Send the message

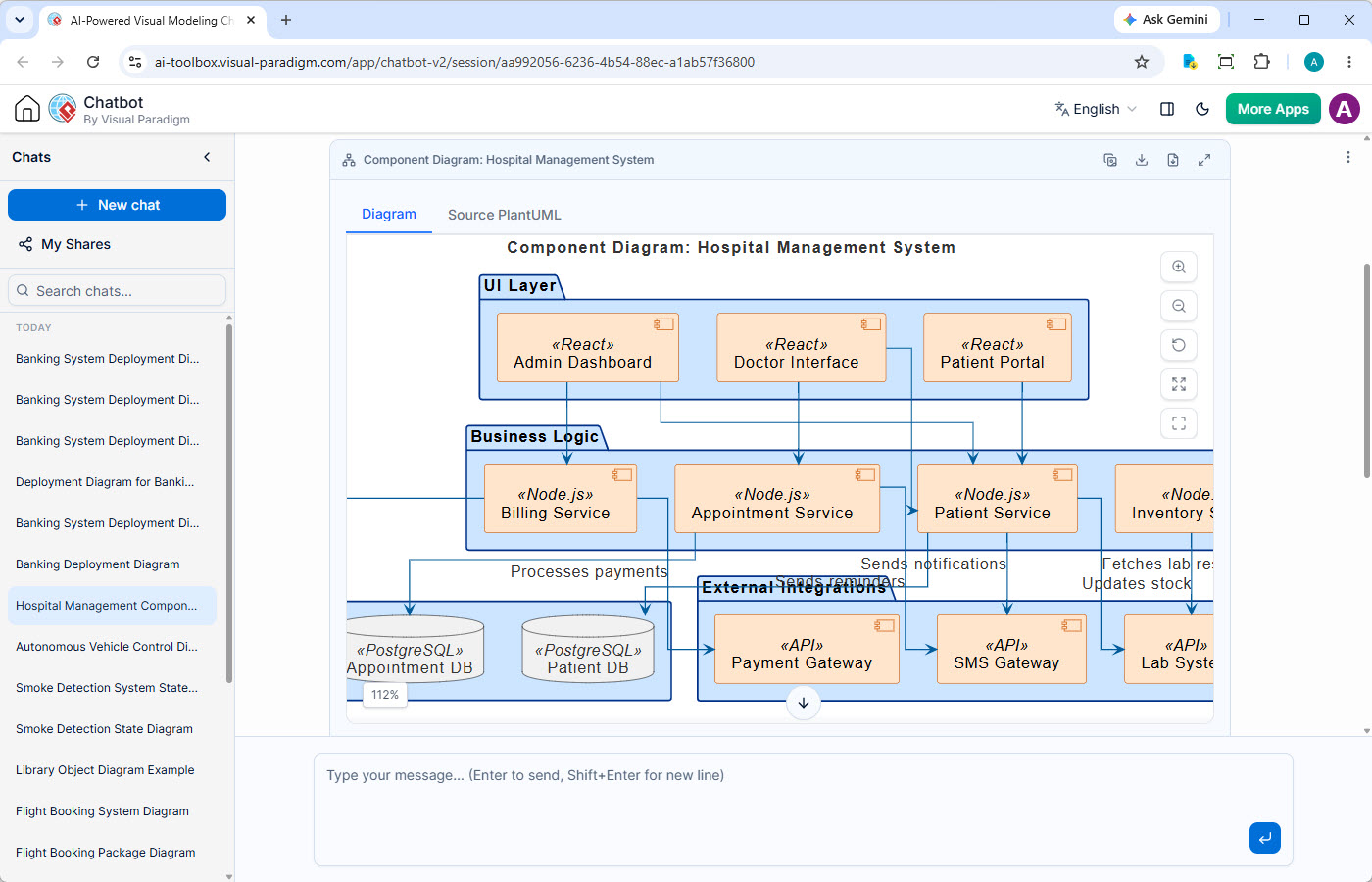tap(1265, 838)
